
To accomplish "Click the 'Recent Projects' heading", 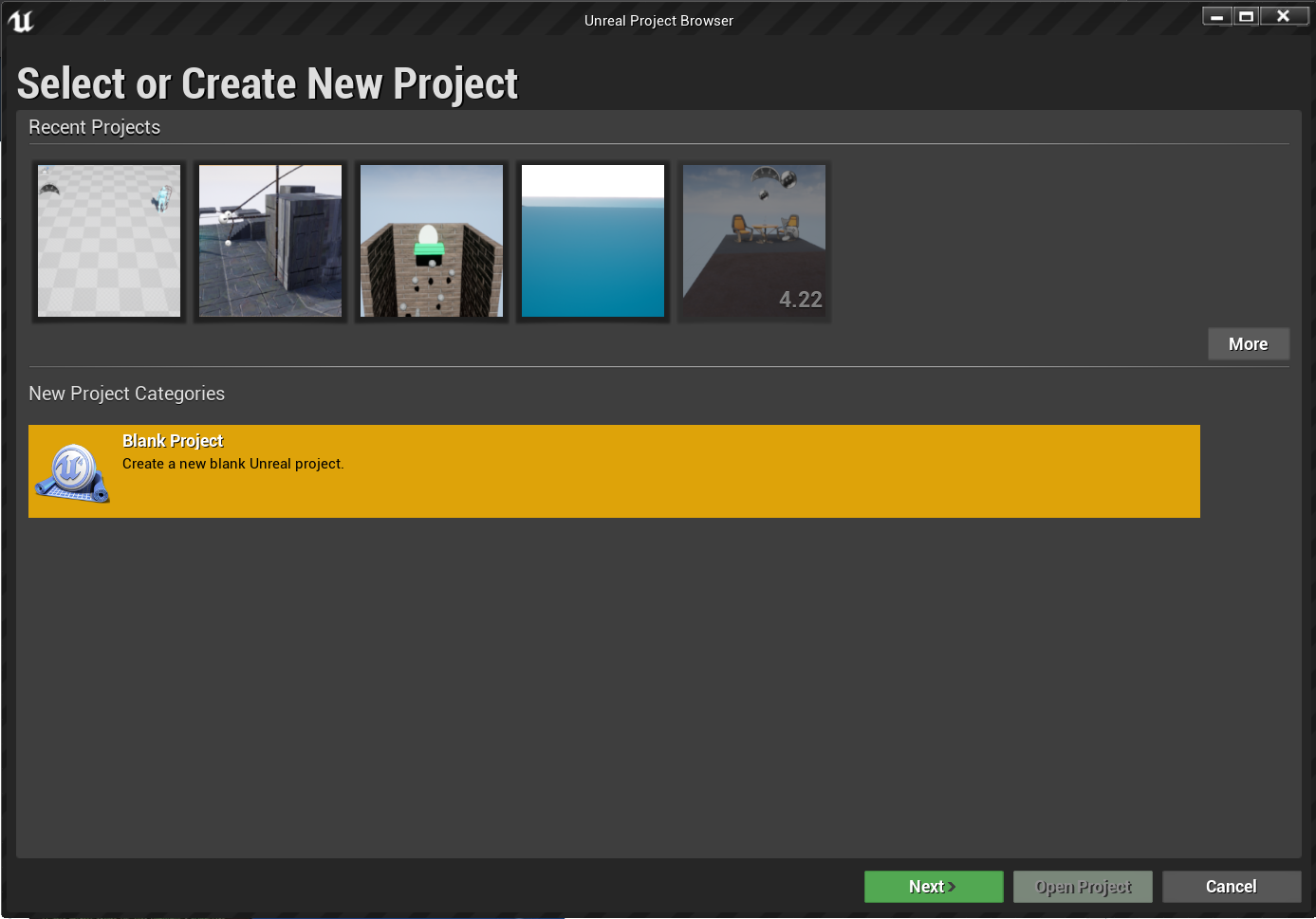I will 95,127.
